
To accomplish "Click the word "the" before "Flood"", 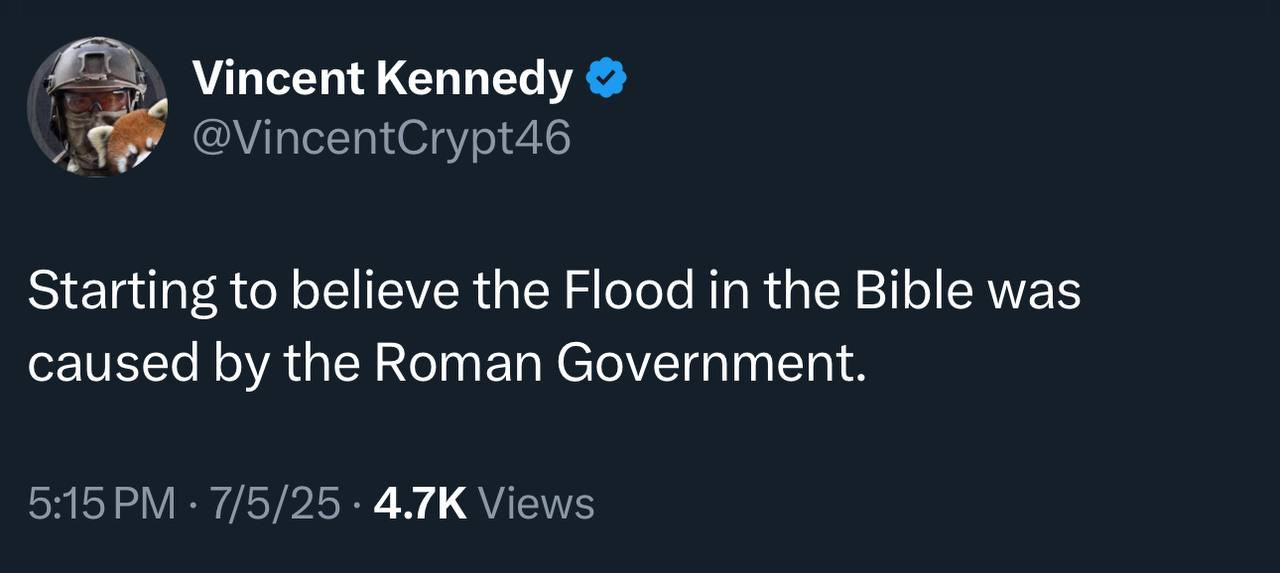I will 512,292.
